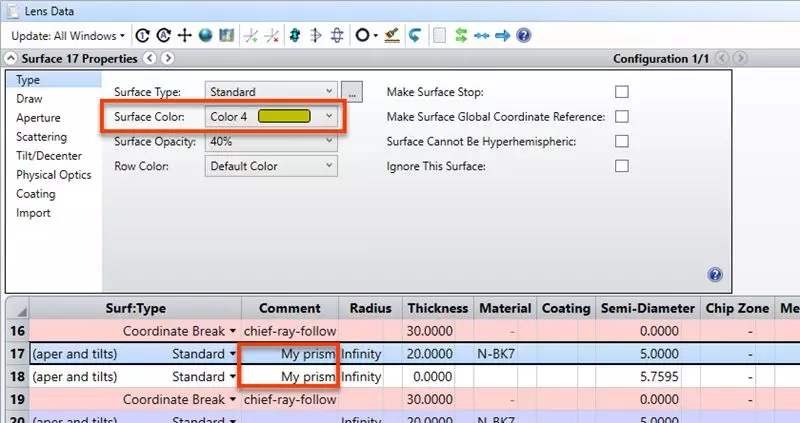Click the lens-with-arrow reverse elements icon
The height and width of the screenshot is (423, 800).
click(316, 35)
